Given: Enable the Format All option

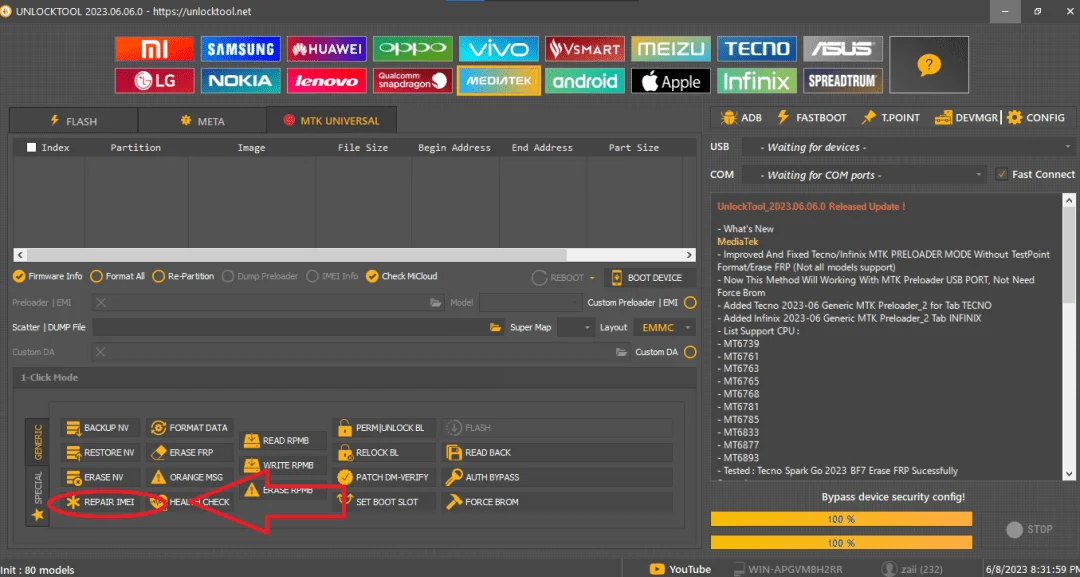Looking at the screenshot, I should (117, 276).
